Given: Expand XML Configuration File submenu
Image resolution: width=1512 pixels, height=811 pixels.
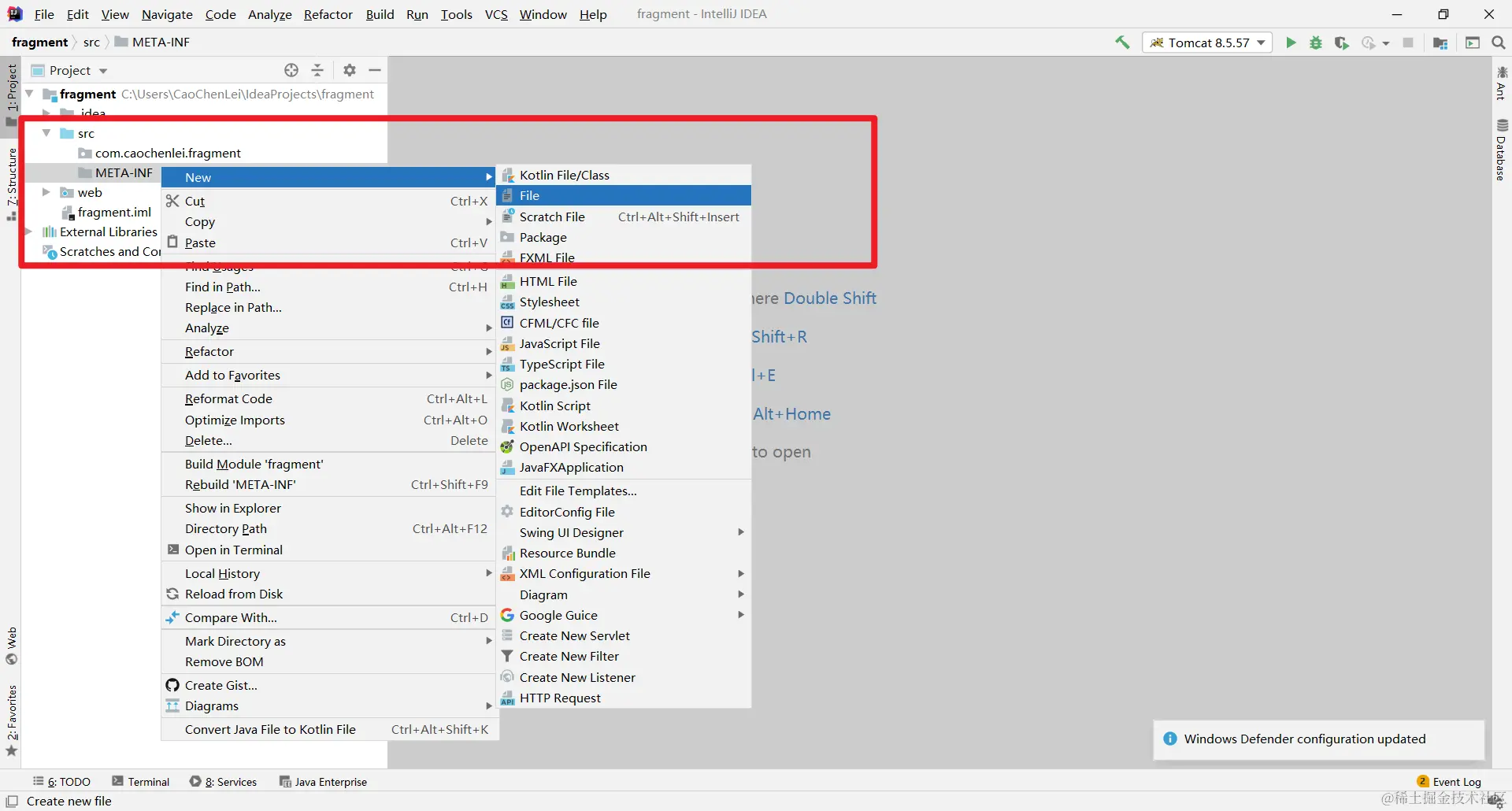Looking at the screenshot, I should pyautogui.click(x=624, y=573).
